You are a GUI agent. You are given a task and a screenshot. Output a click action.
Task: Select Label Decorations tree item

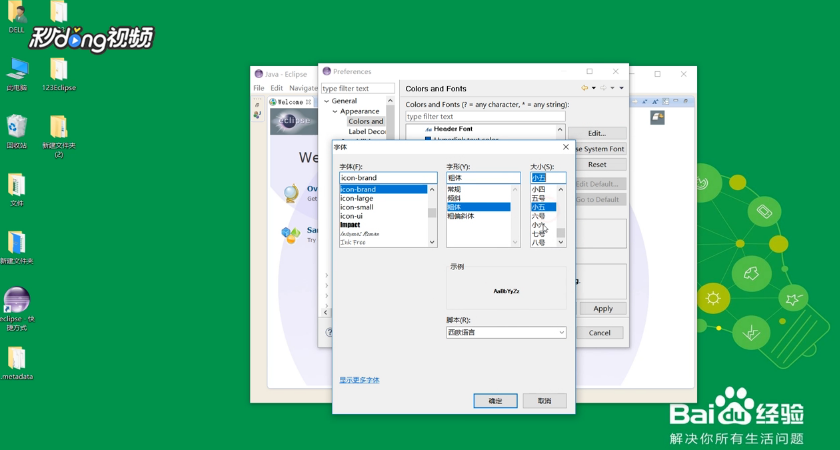point(367,132)
